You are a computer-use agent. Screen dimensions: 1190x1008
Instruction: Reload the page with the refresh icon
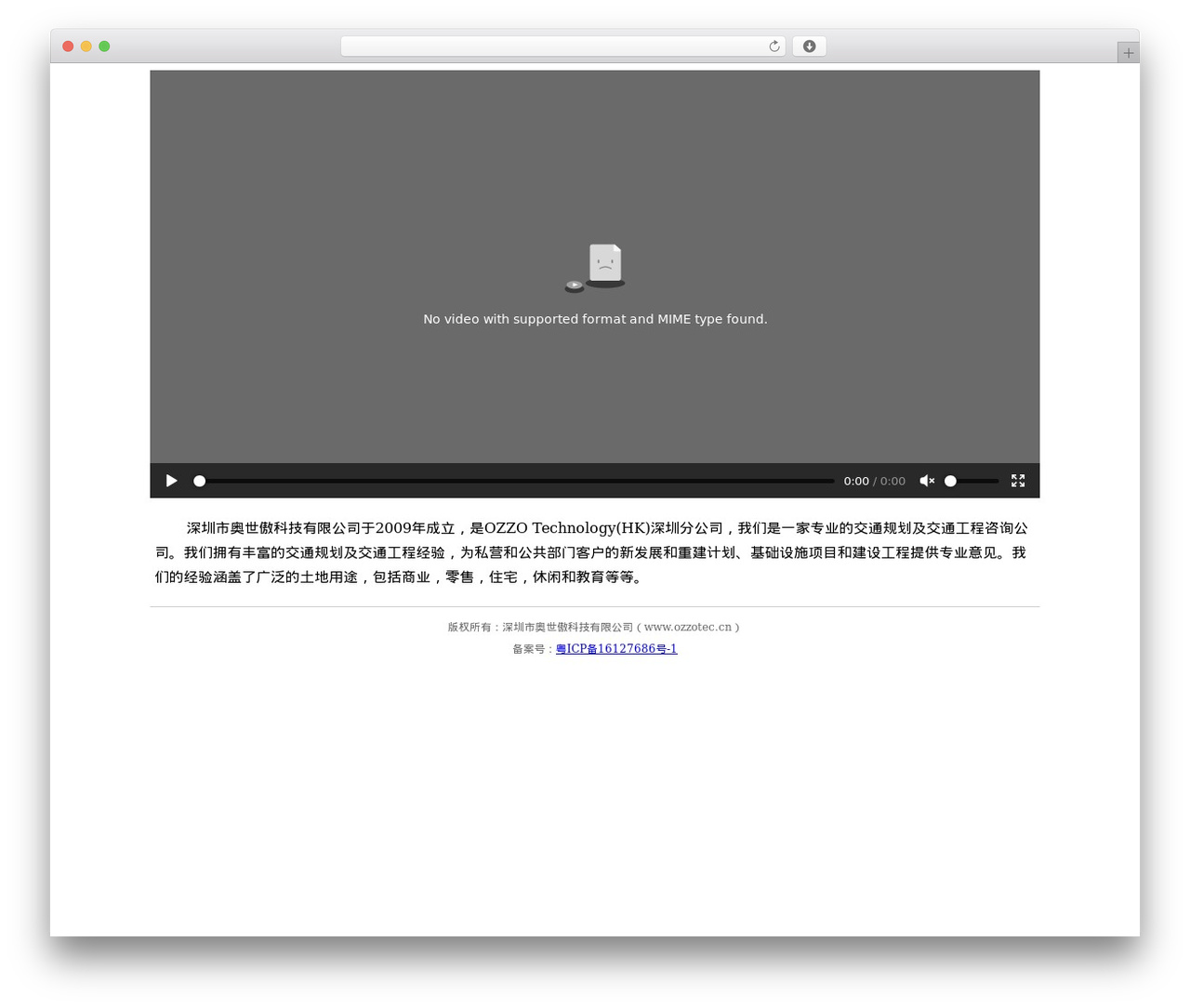pos(774,46)
